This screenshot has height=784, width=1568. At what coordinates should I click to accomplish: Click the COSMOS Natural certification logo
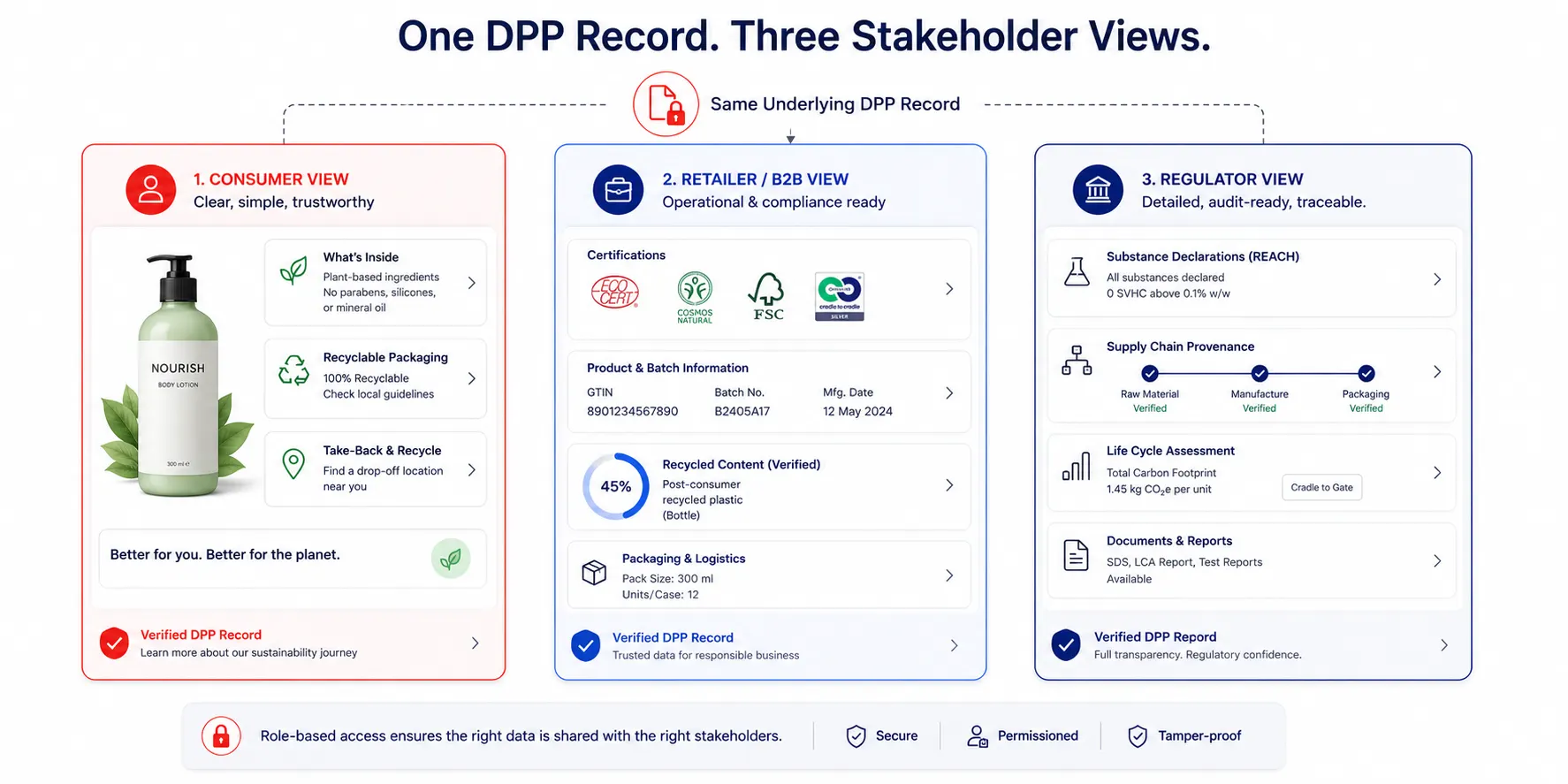click(695, 298)
